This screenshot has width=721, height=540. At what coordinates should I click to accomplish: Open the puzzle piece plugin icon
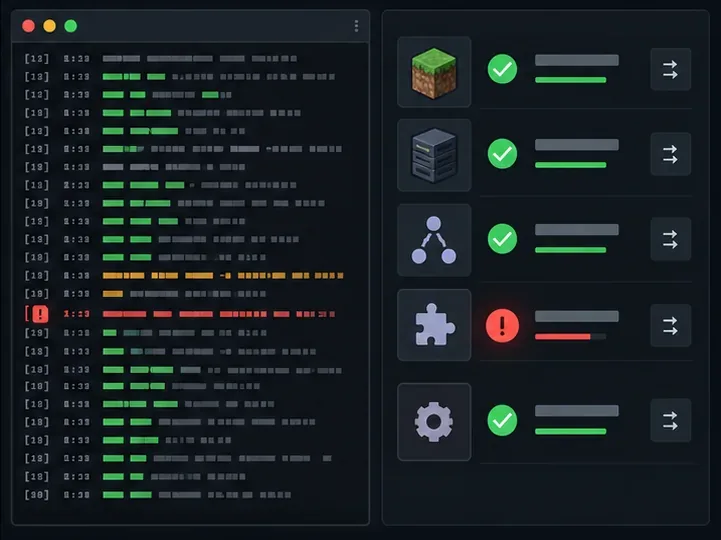(x=434, y=325)
